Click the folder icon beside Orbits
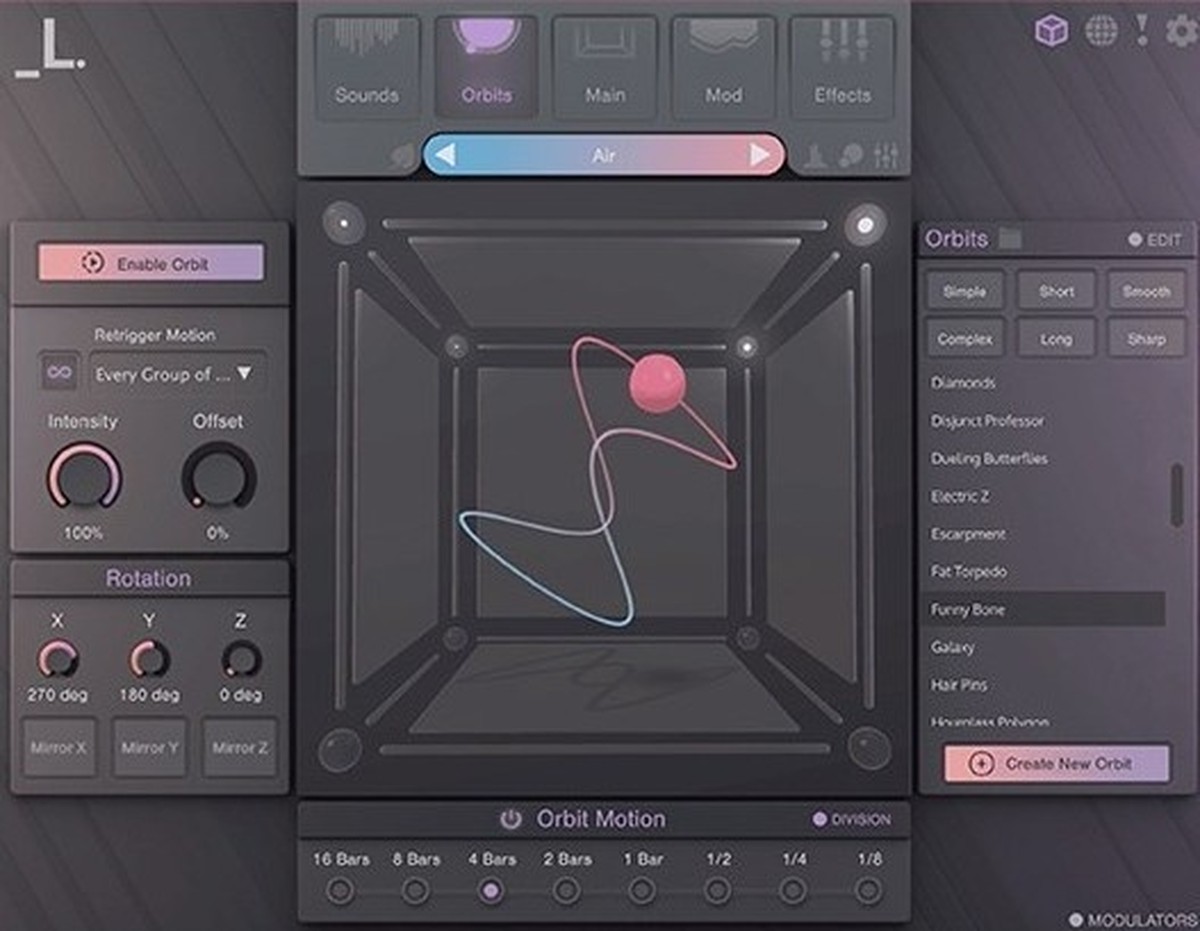This screenshot has height=931, width=1200. pyautogui.click(x=1010, y=239)
